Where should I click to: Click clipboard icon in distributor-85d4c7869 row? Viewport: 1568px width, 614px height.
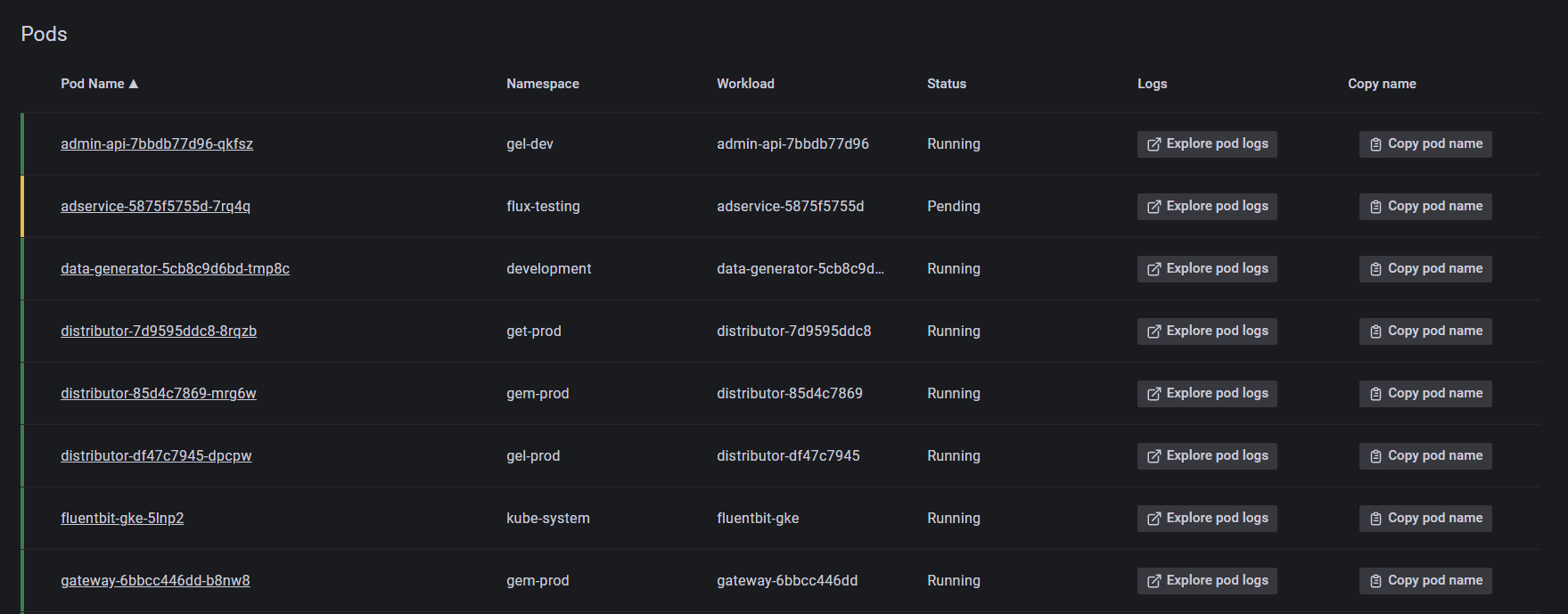coord(1375,394)
